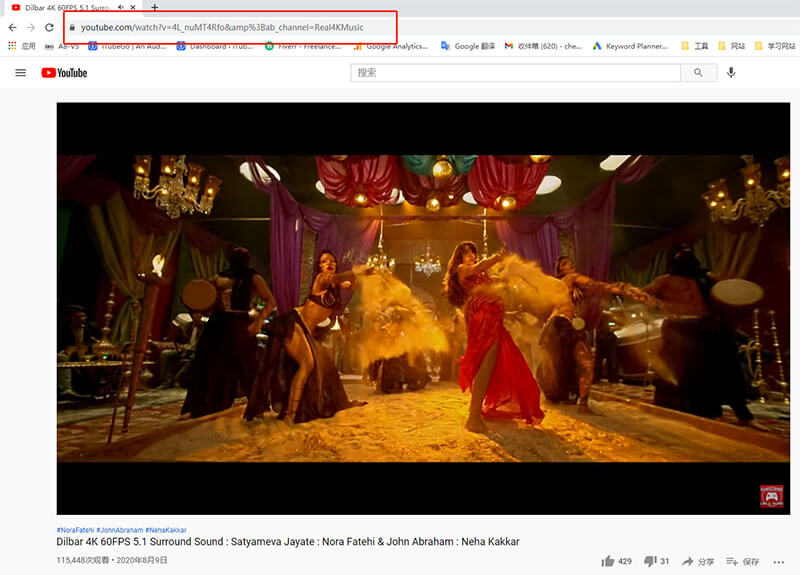This screenshot has width=800, height=575.
Task: Share the video using 分享 button
Action: tap(698, 561)
